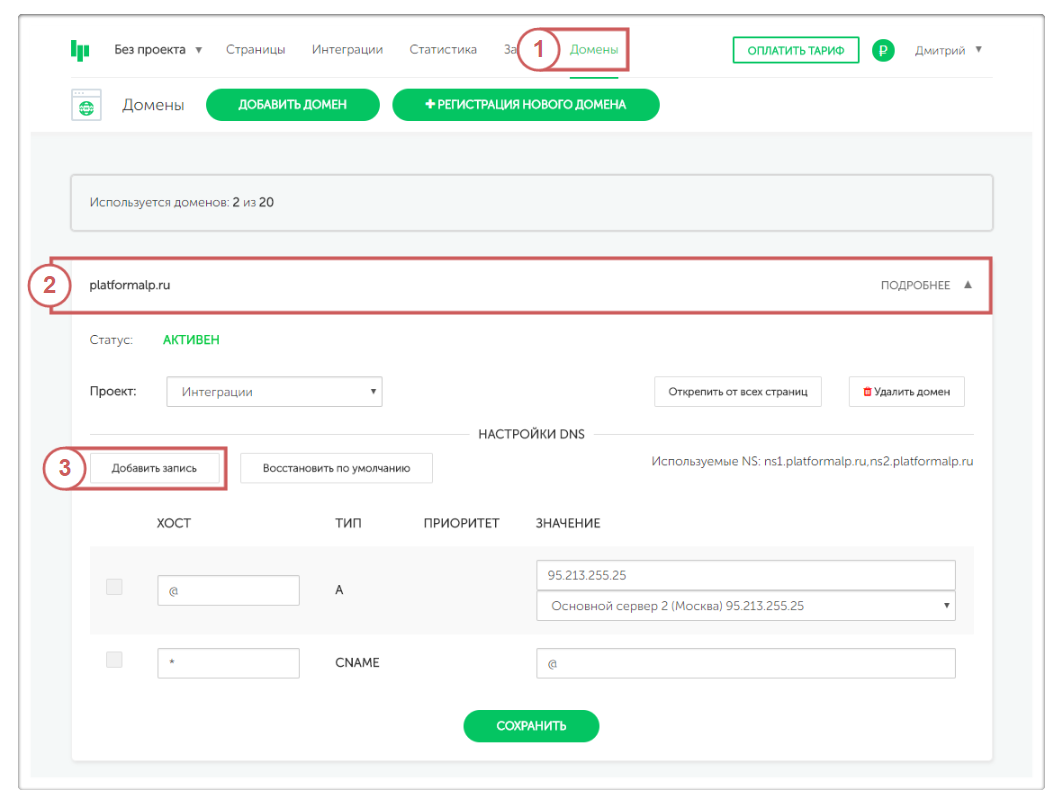Viewport: 1061px width, 807px height.
Task: Switch to the Статистика section
Action: (443, 50)
